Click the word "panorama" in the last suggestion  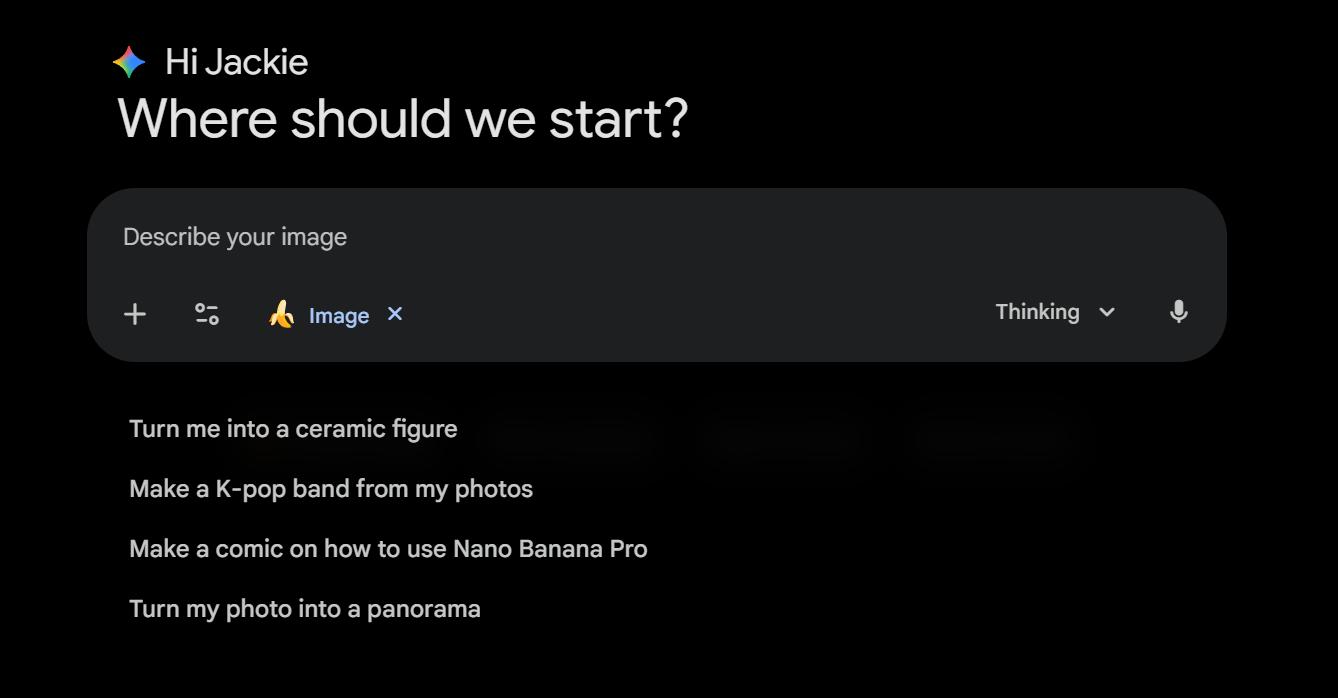423,609
